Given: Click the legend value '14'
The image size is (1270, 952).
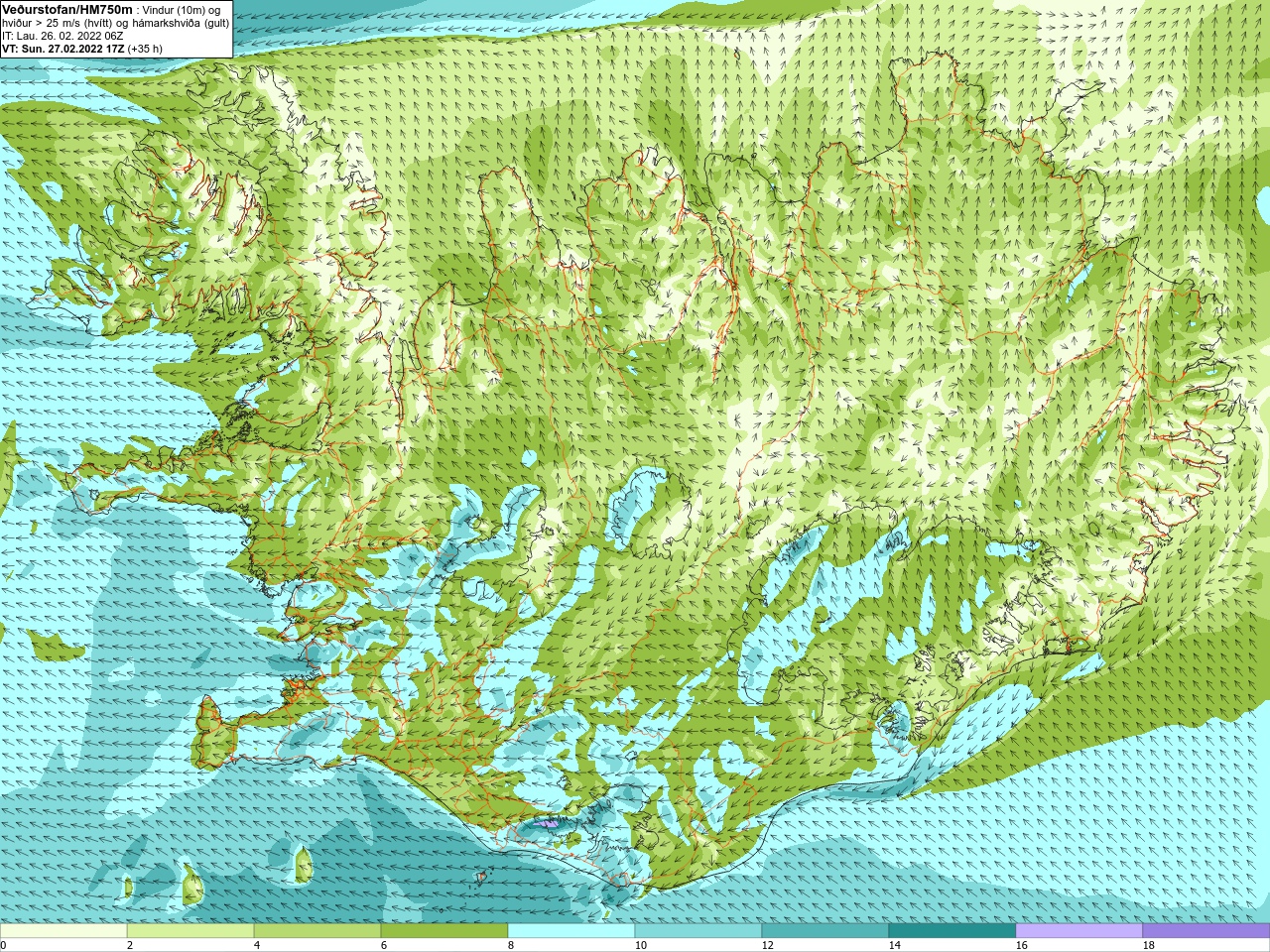Looking at the screenshot, I should pos(894,945).
